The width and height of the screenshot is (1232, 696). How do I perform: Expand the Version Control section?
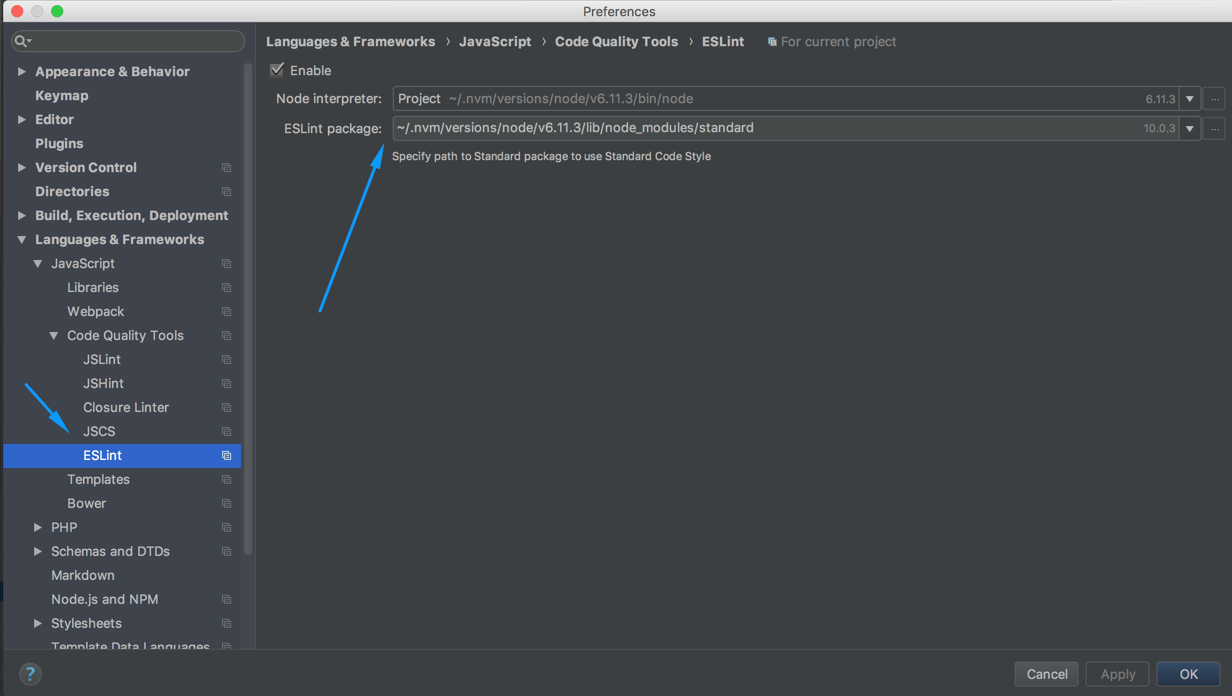pyautogui.click(x=22, y=168)
